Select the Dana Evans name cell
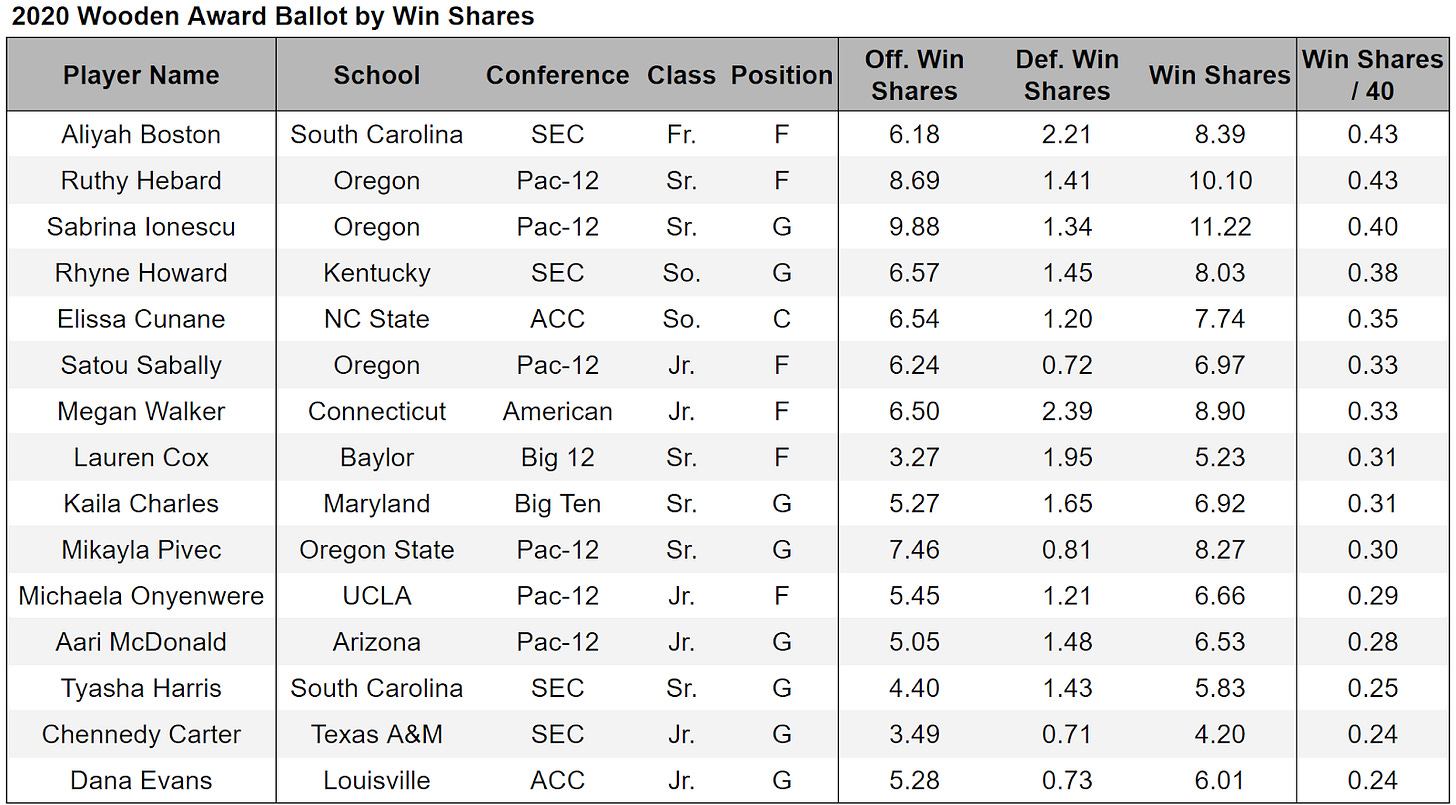Screen dimensions: 1456x805 click(x=141, y=780)
